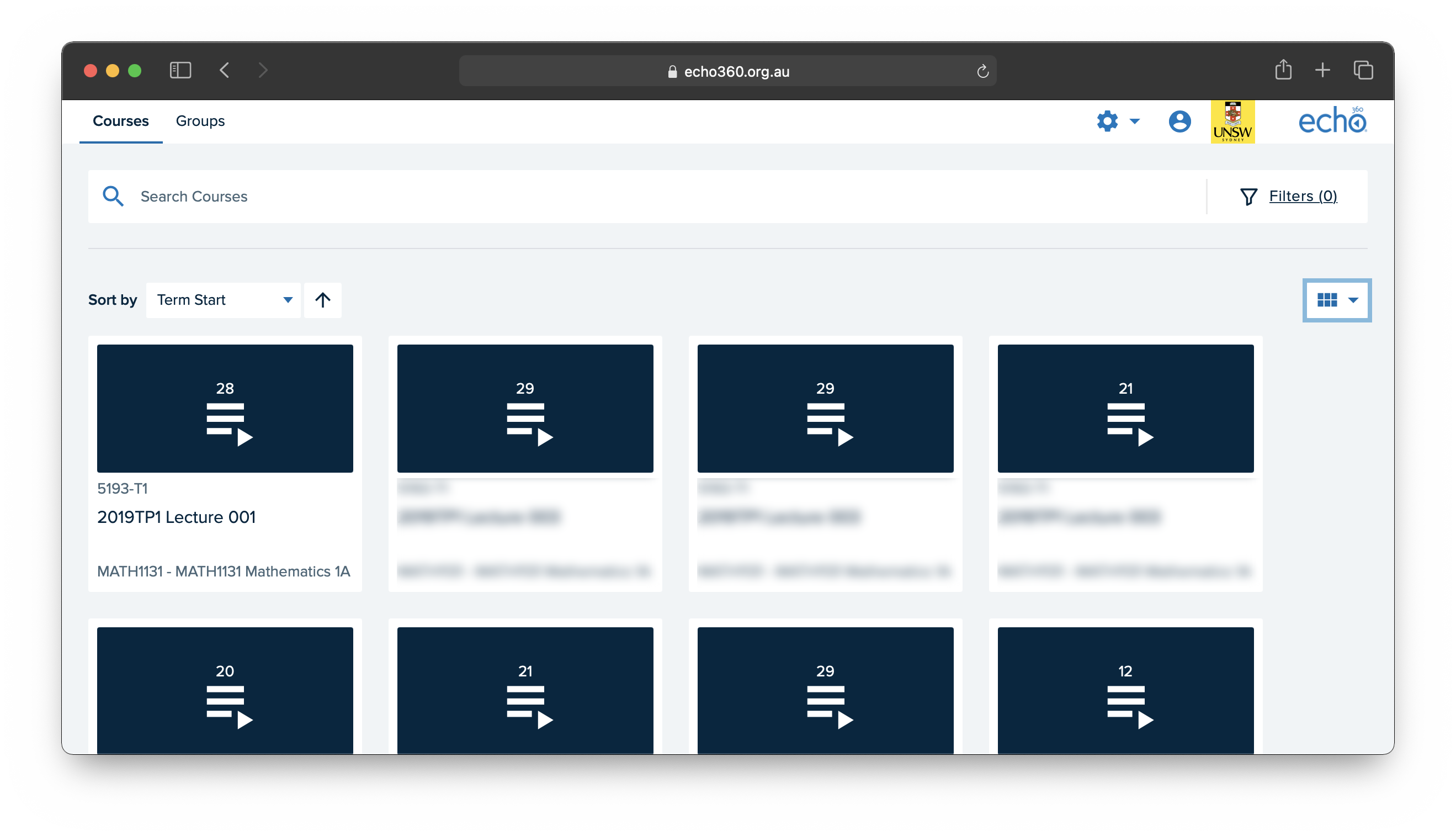Open a new Safari tab
This screenshot has height=836, width=1456.
coord(1323,70)
